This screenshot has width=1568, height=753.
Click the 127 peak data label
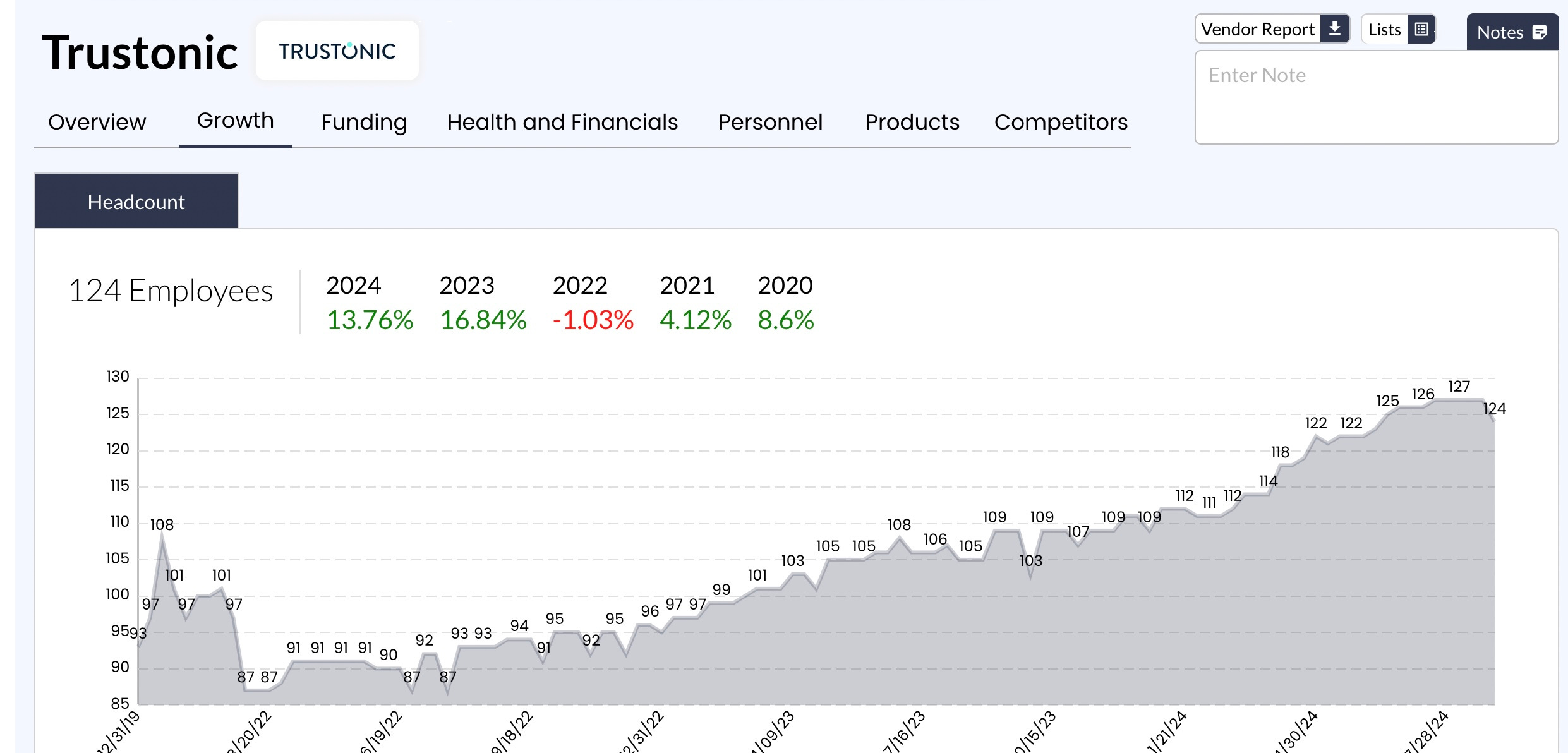point(1459,386)
